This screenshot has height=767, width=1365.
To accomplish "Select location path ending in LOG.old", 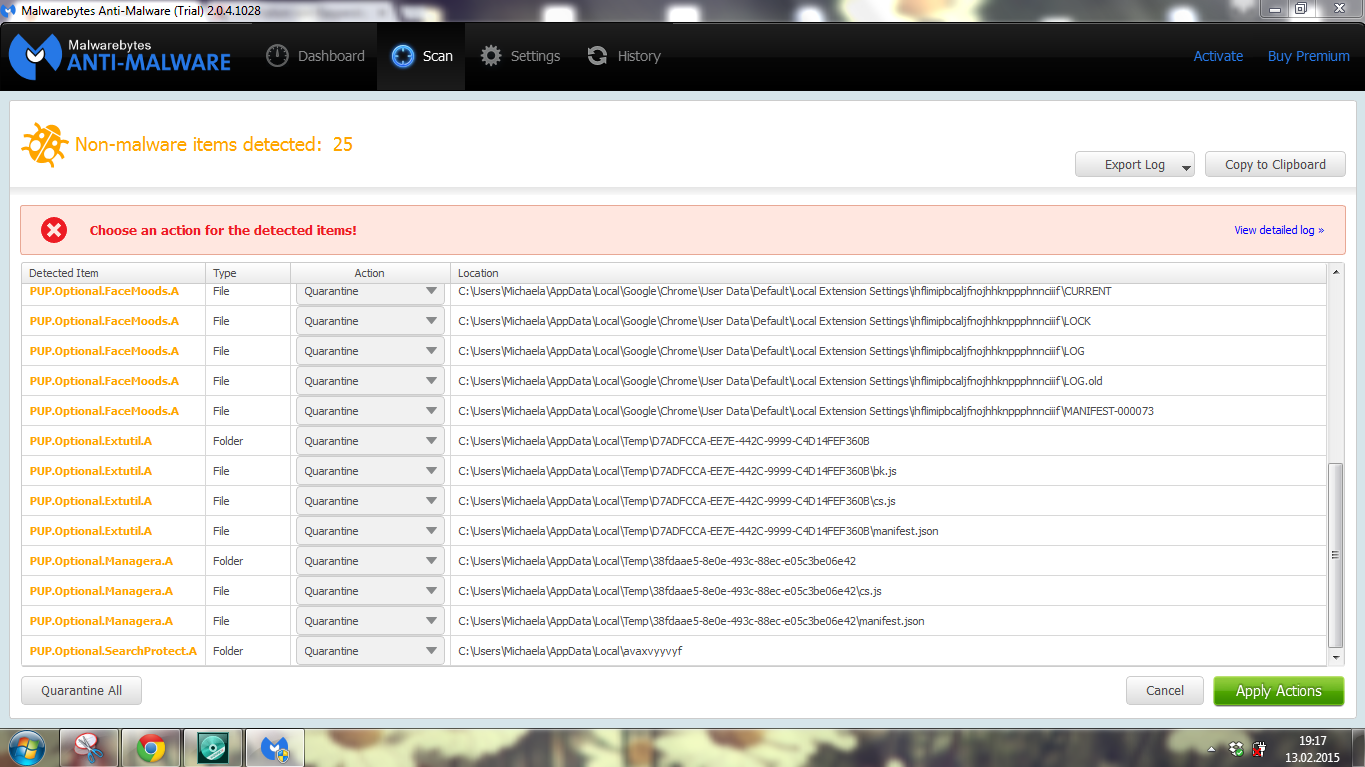I will point(780,381).
